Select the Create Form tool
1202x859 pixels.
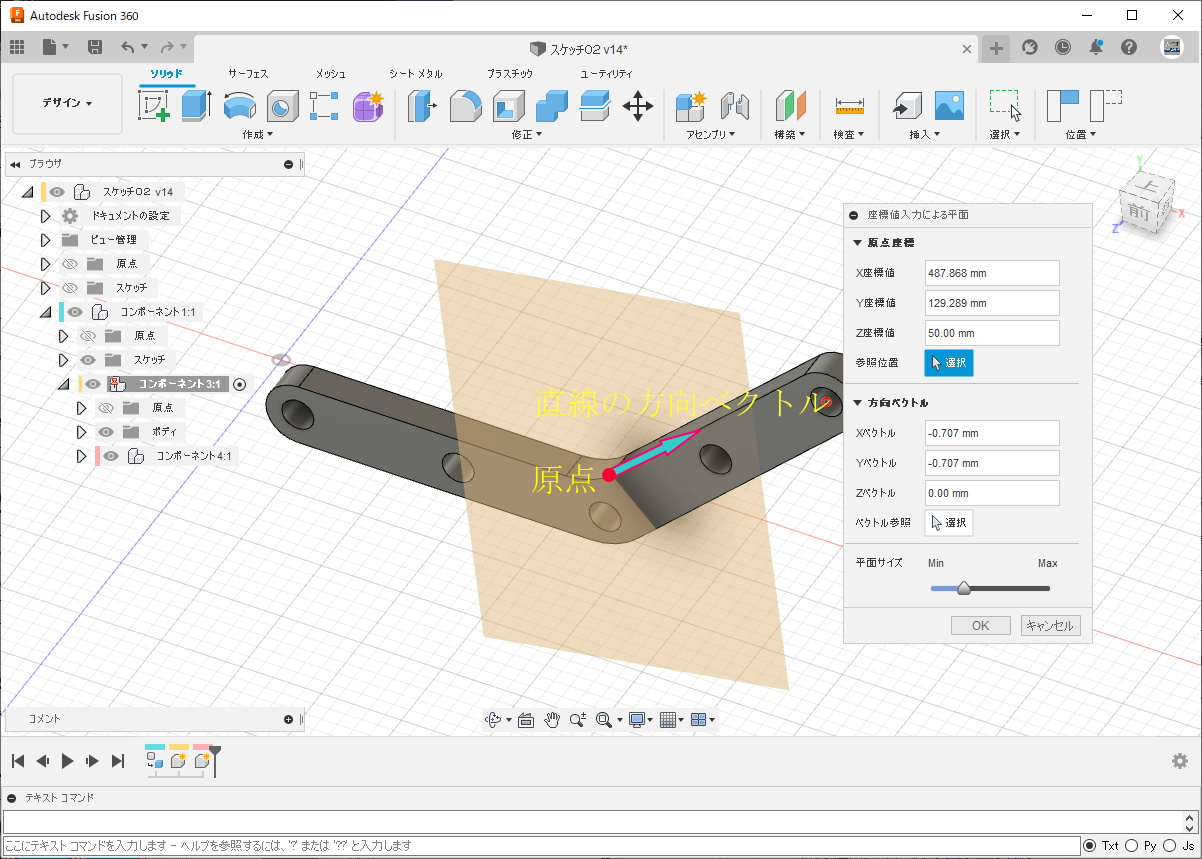368,105
